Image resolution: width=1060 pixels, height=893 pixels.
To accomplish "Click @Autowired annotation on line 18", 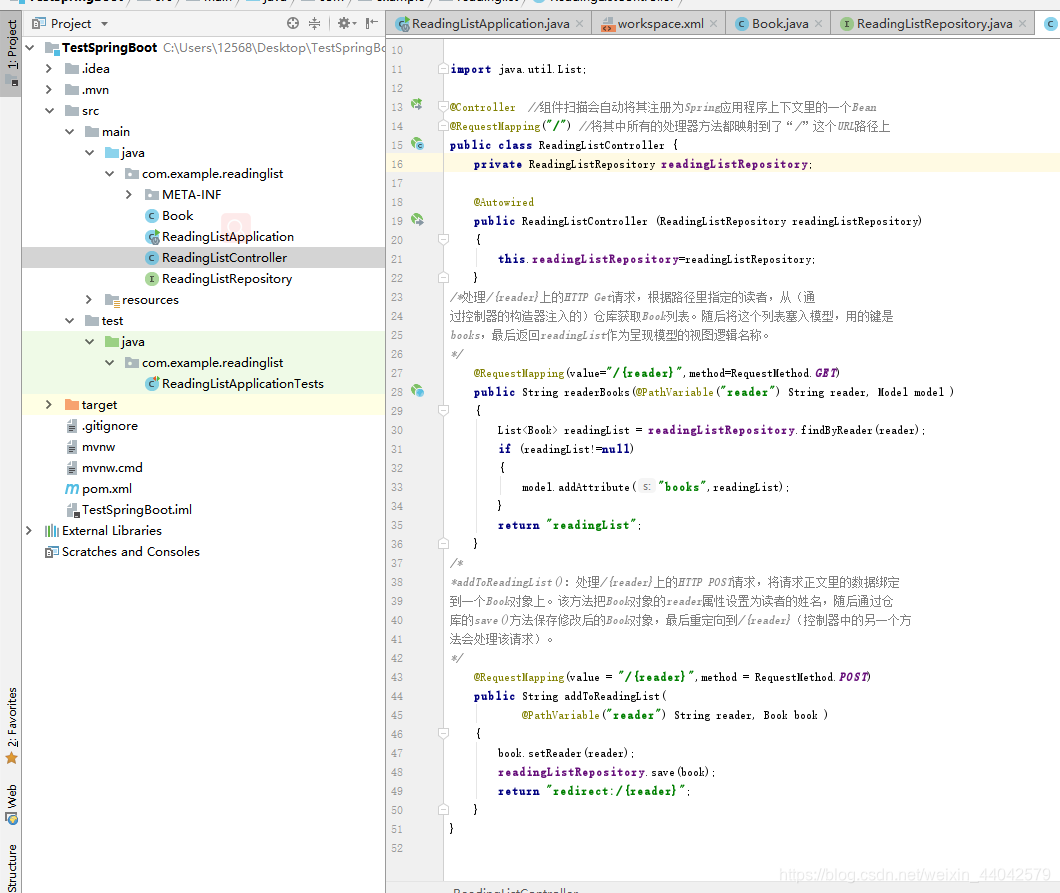I will pyautogui.click(x=504, y=202).
